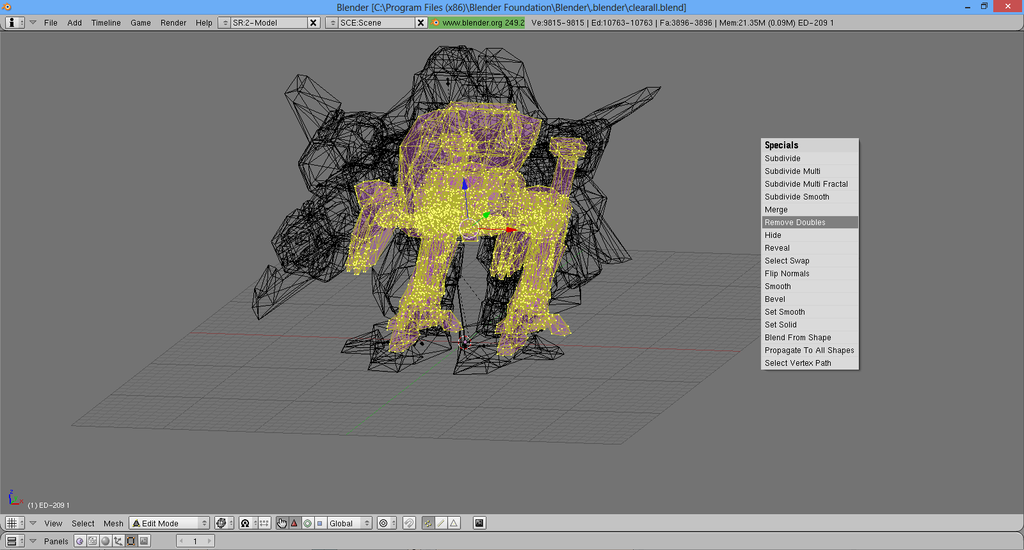The height and width of the screenshot is (550, 1024).
Task: Open the Render menu
Action: pyautogui.click(x=173, y=23)
